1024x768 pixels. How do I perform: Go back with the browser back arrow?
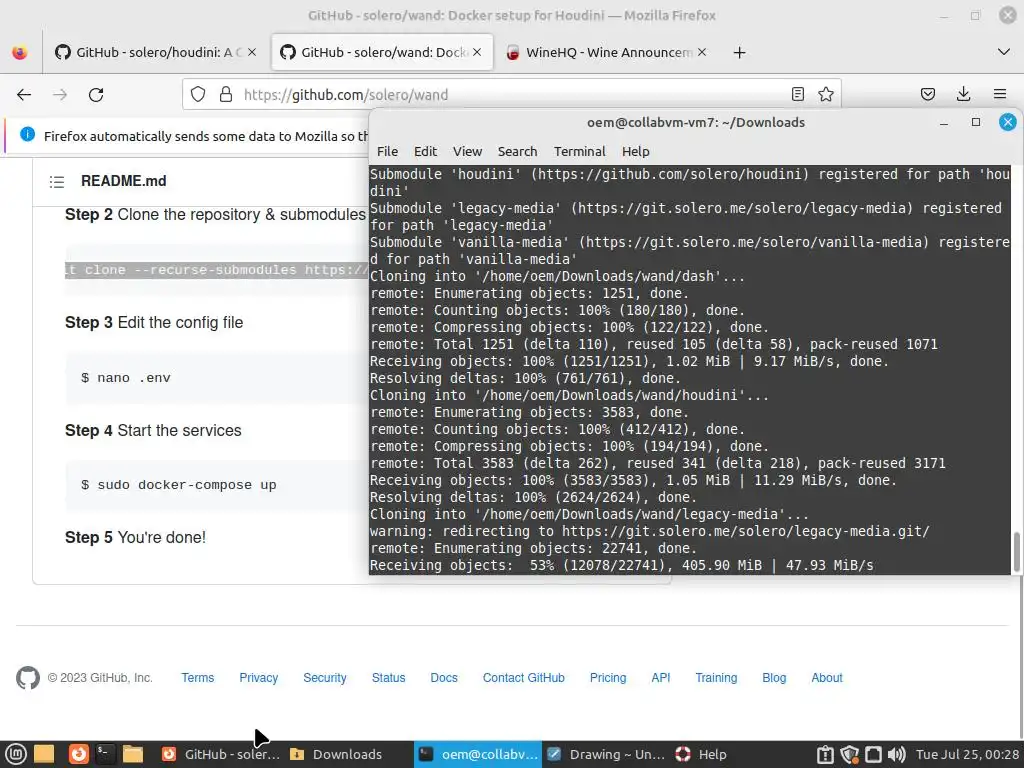point(24,95)
